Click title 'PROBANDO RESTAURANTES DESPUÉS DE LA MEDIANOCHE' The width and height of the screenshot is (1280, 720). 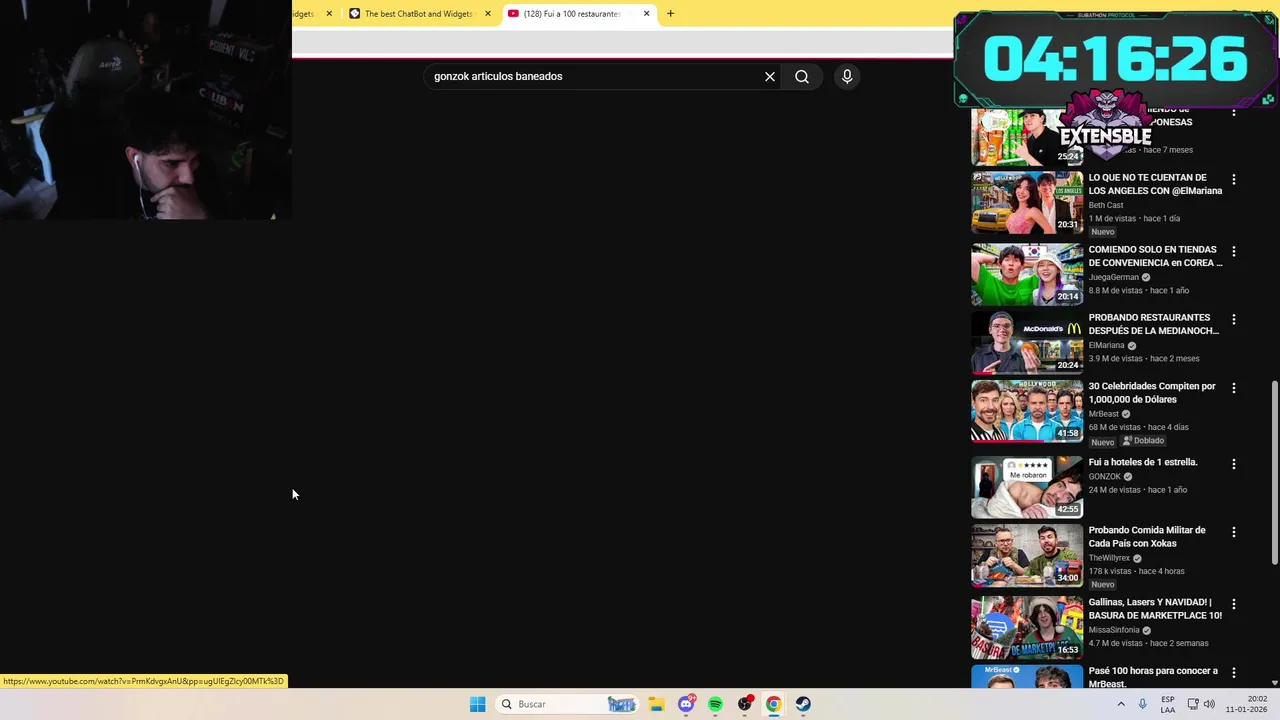(1154, 324)
